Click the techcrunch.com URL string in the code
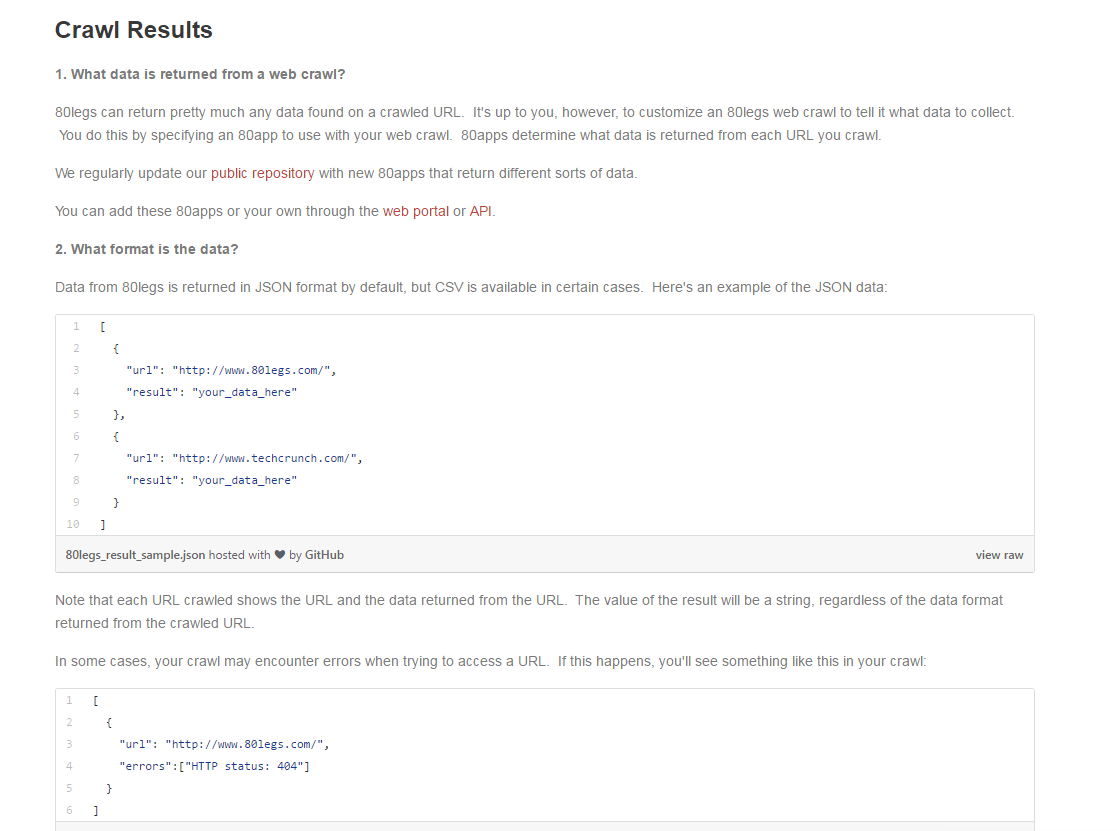 coord(265,458)
